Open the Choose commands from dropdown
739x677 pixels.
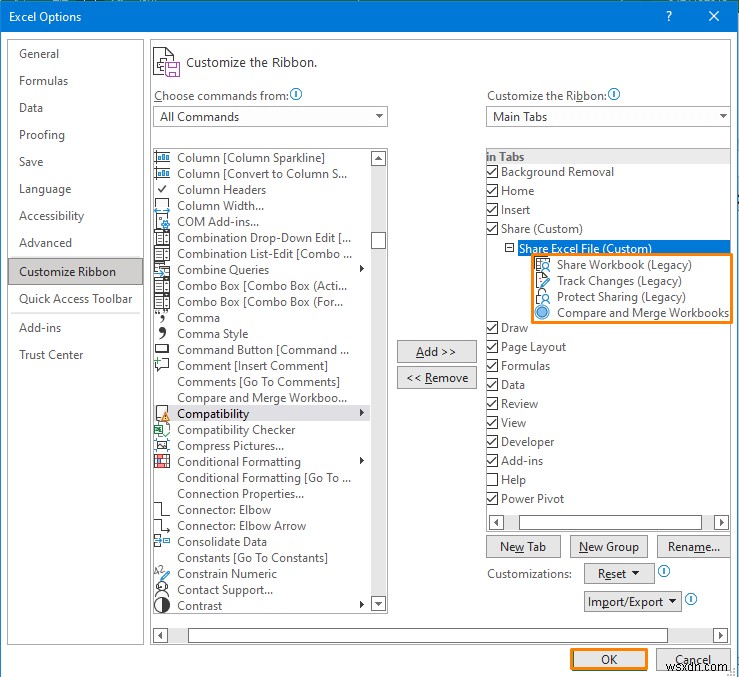click(x=270, y=116)
